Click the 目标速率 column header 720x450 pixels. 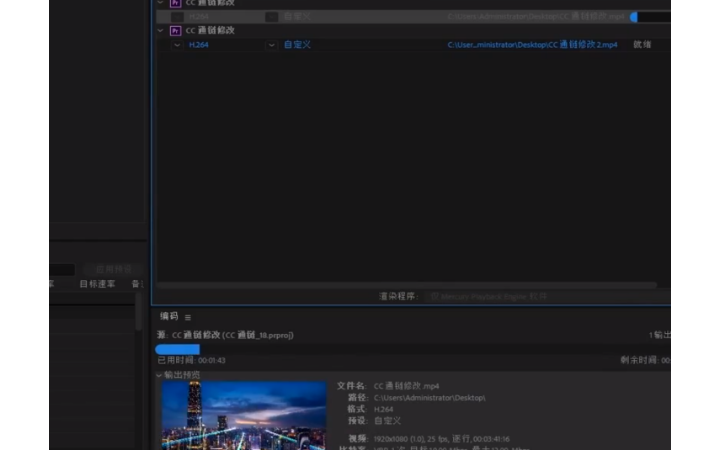coord(97,284)
